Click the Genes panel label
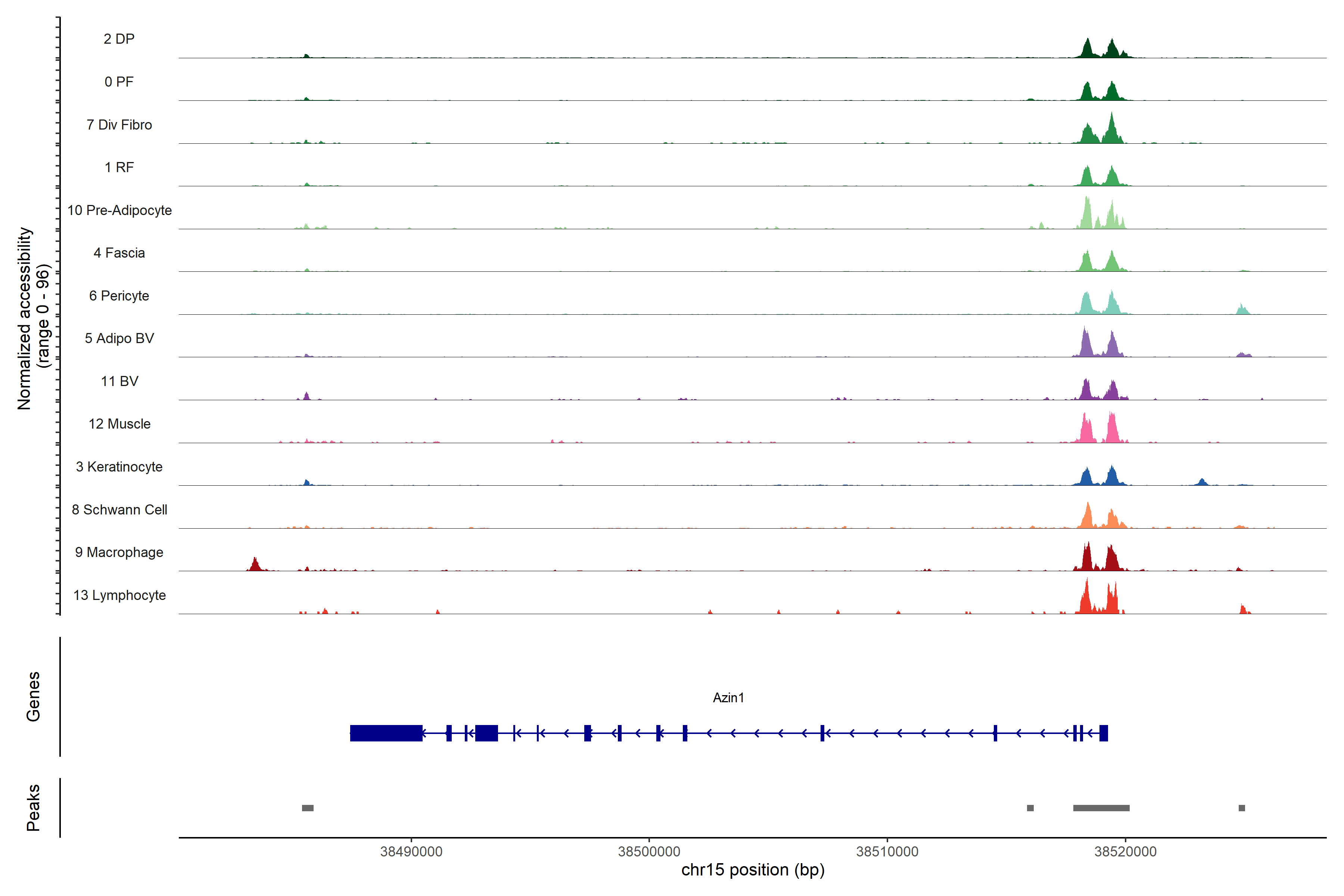This screenshot has height=896, width=1344. (x=33, y=697)
